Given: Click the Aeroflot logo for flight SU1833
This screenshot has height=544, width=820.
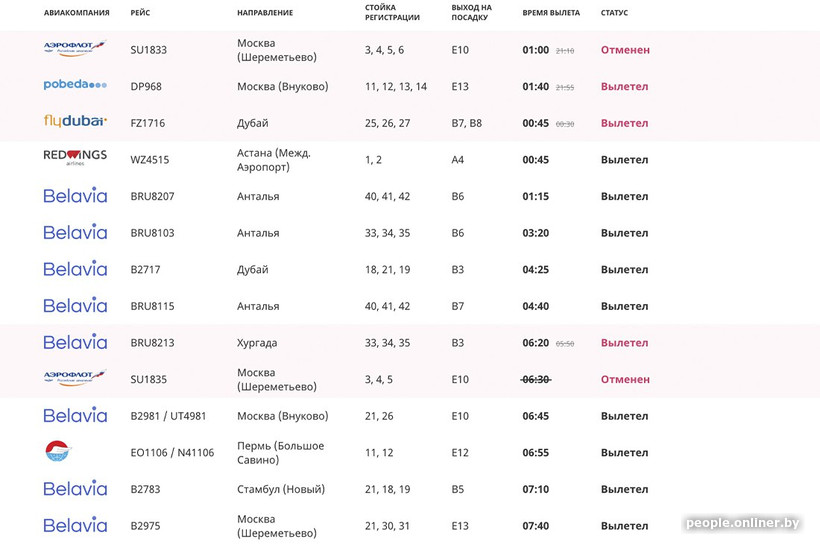Looking at the screenshot, I should pos(75,49).
